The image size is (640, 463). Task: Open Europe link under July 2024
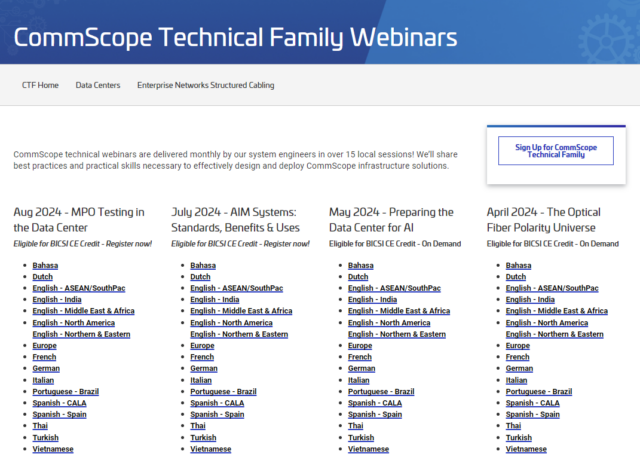(x=202, y=346)
